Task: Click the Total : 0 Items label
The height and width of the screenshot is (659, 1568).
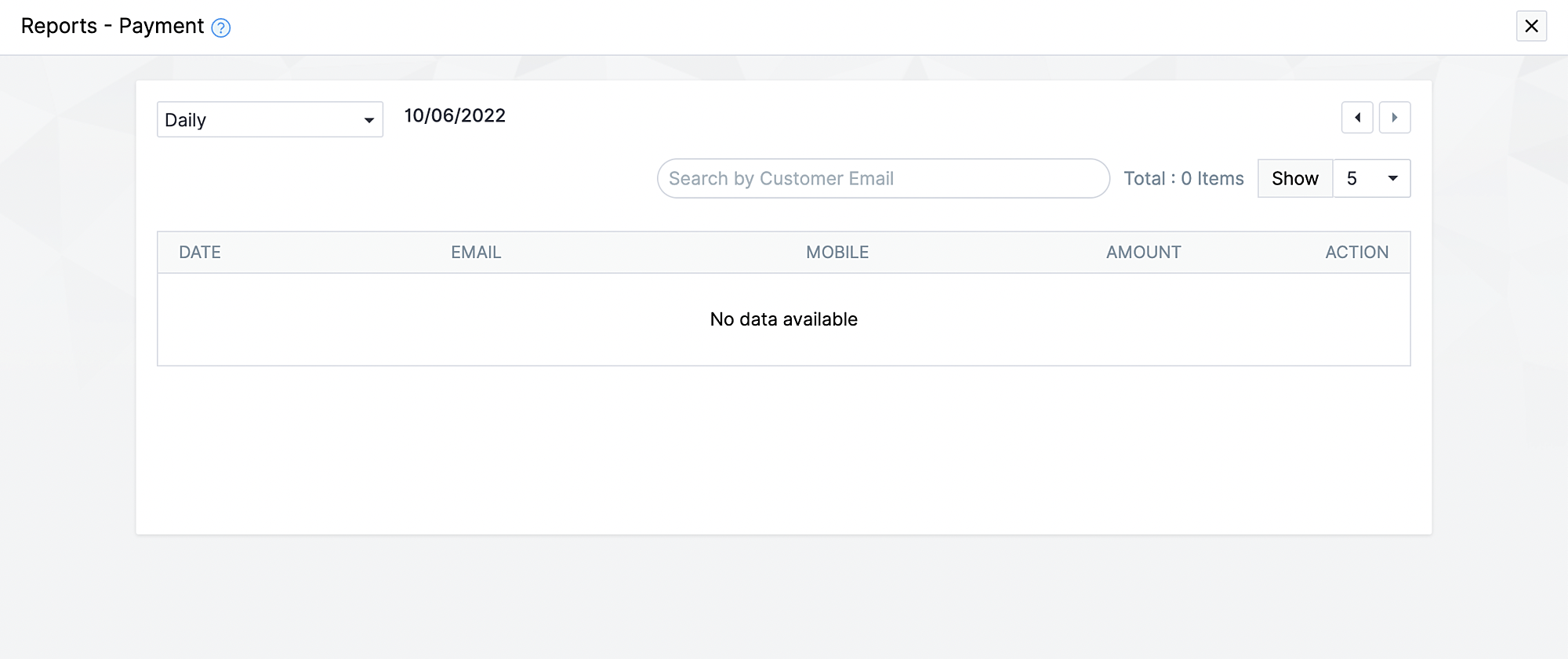Action: tap(1183, 179)
